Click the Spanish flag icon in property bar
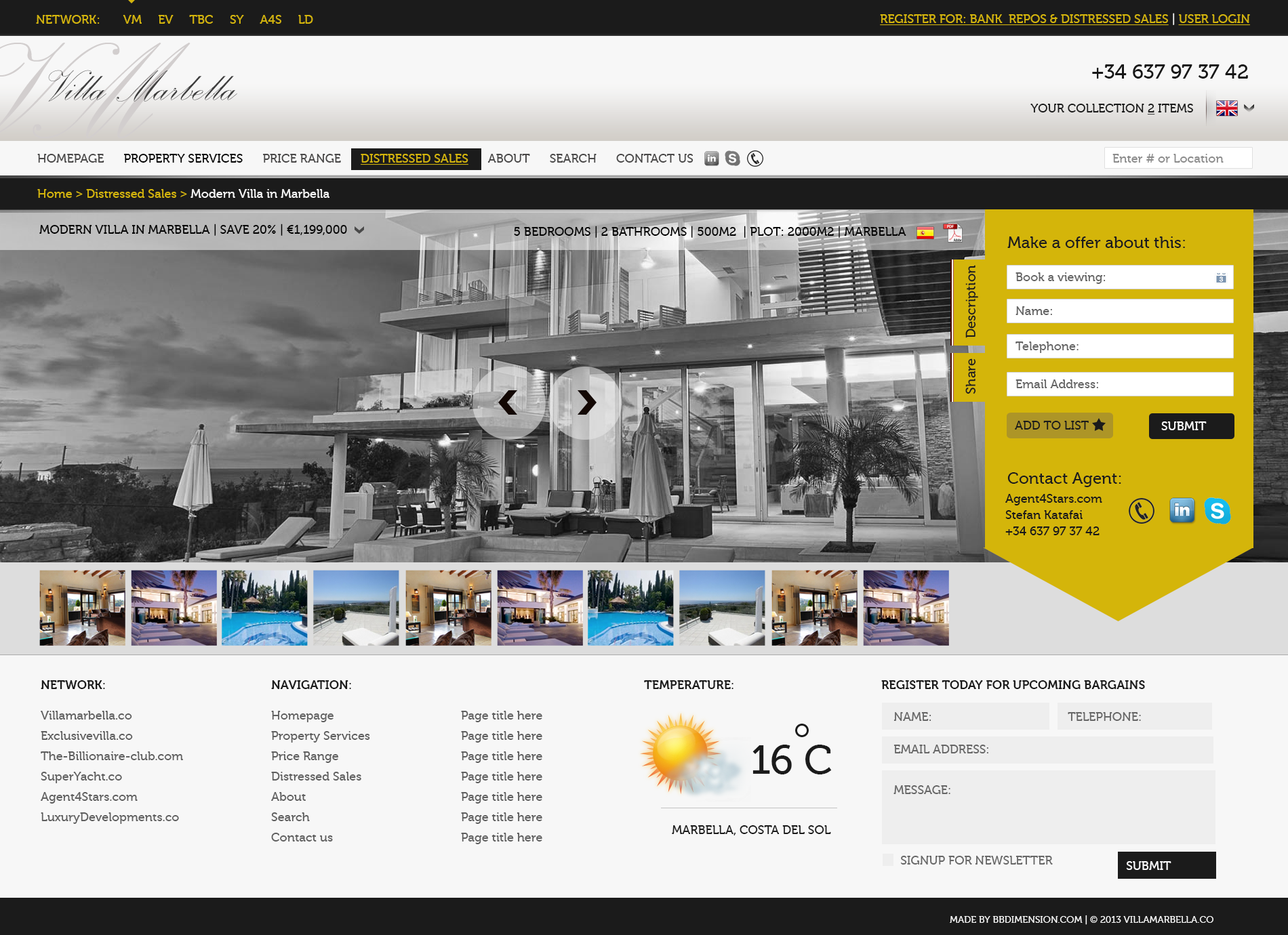Image resolution: width=1288 pixels, height=935 pixels. pyautogui.click(x=925, y=233)
